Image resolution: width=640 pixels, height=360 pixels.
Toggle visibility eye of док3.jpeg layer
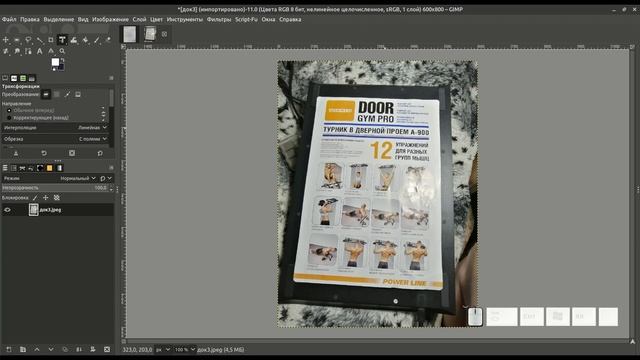[7, 210]
